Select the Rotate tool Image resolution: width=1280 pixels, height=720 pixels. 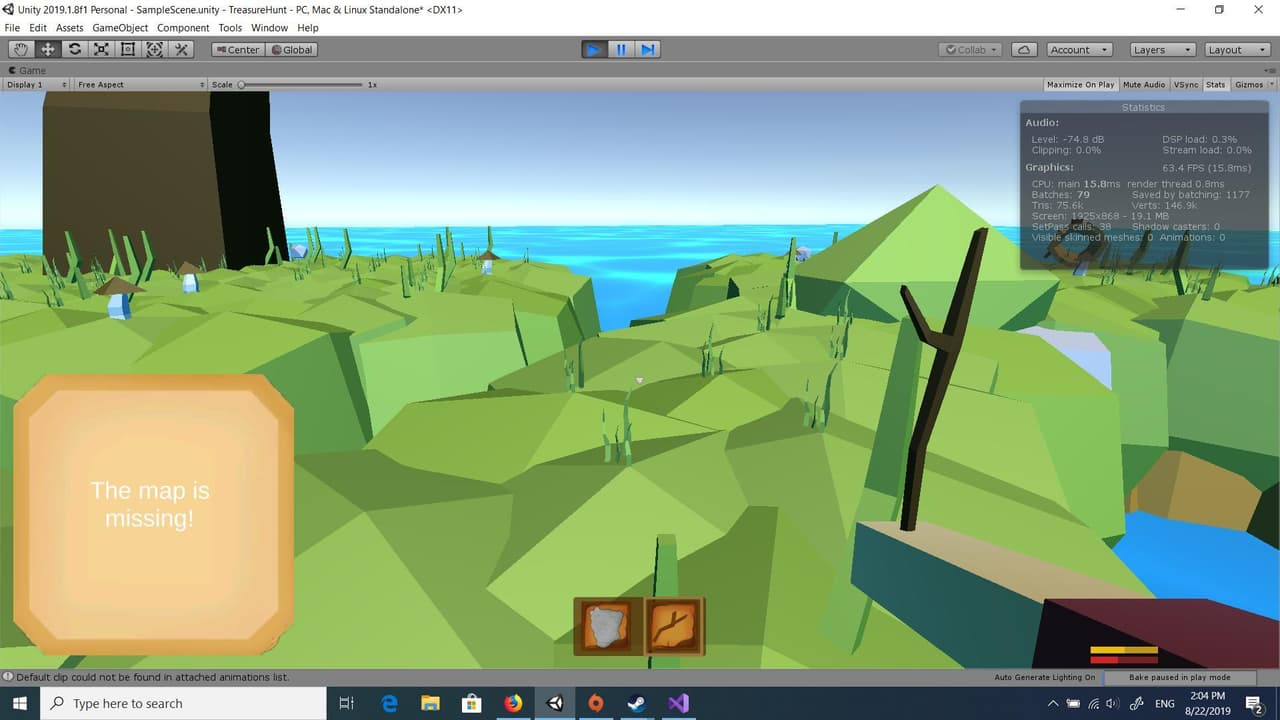[74, 49]
